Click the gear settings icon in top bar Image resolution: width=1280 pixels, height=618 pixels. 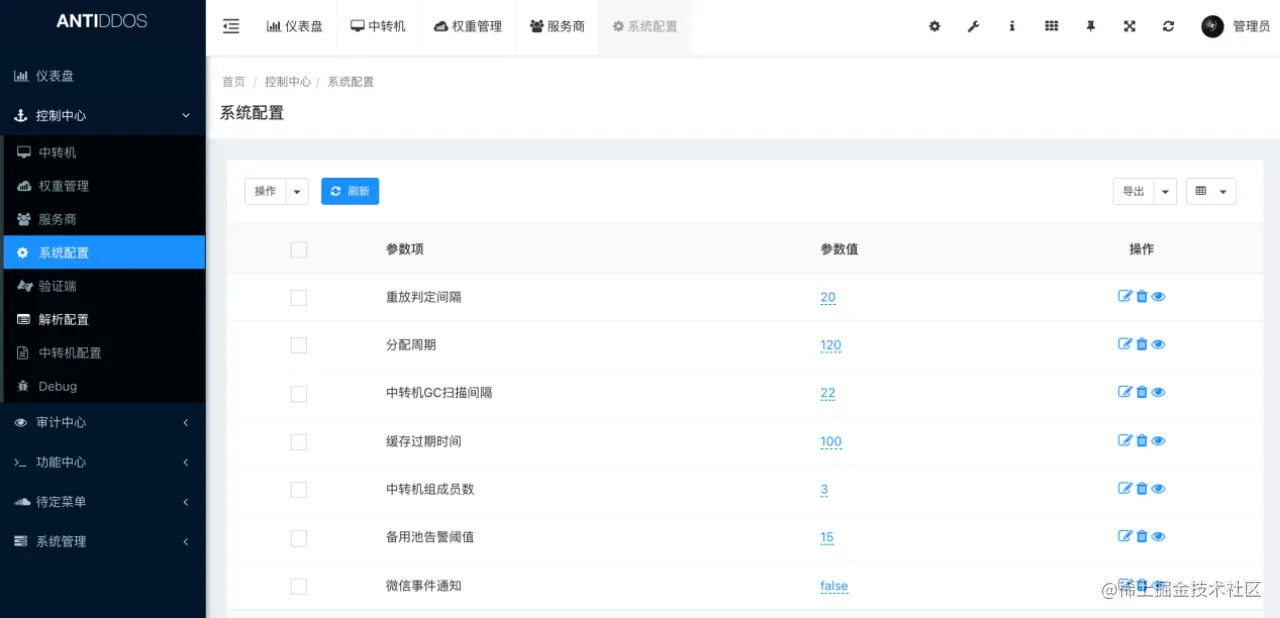tap(935, 27)
